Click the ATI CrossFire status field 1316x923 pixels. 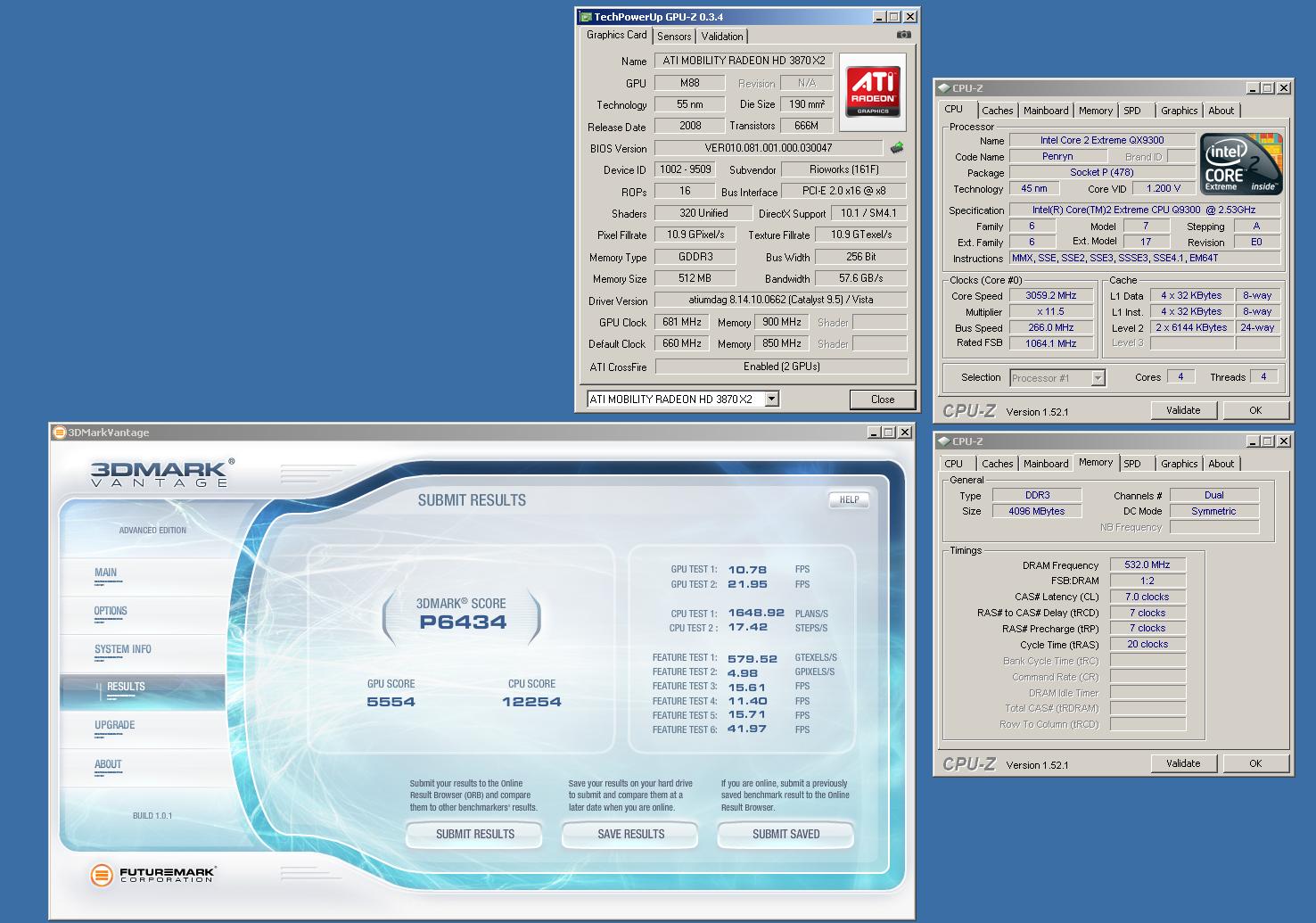pyautogui.click(x=781, y=367)
